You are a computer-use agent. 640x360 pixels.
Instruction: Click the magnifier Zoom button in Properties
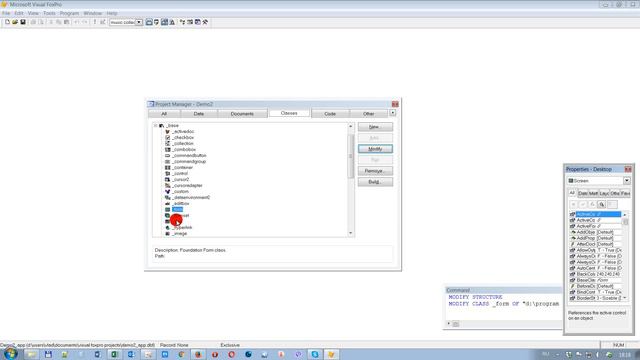(x=602, y=204)
